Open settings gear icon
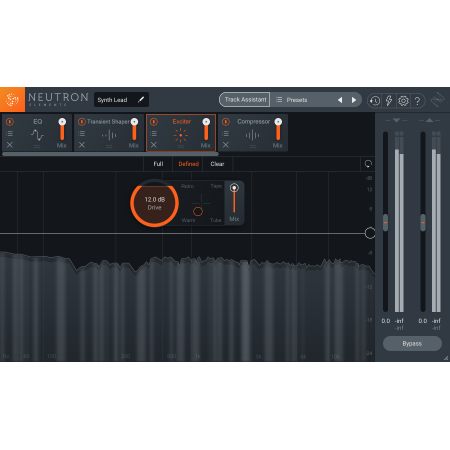The width and height of the screenshot is (450, 450). point(403,100)
